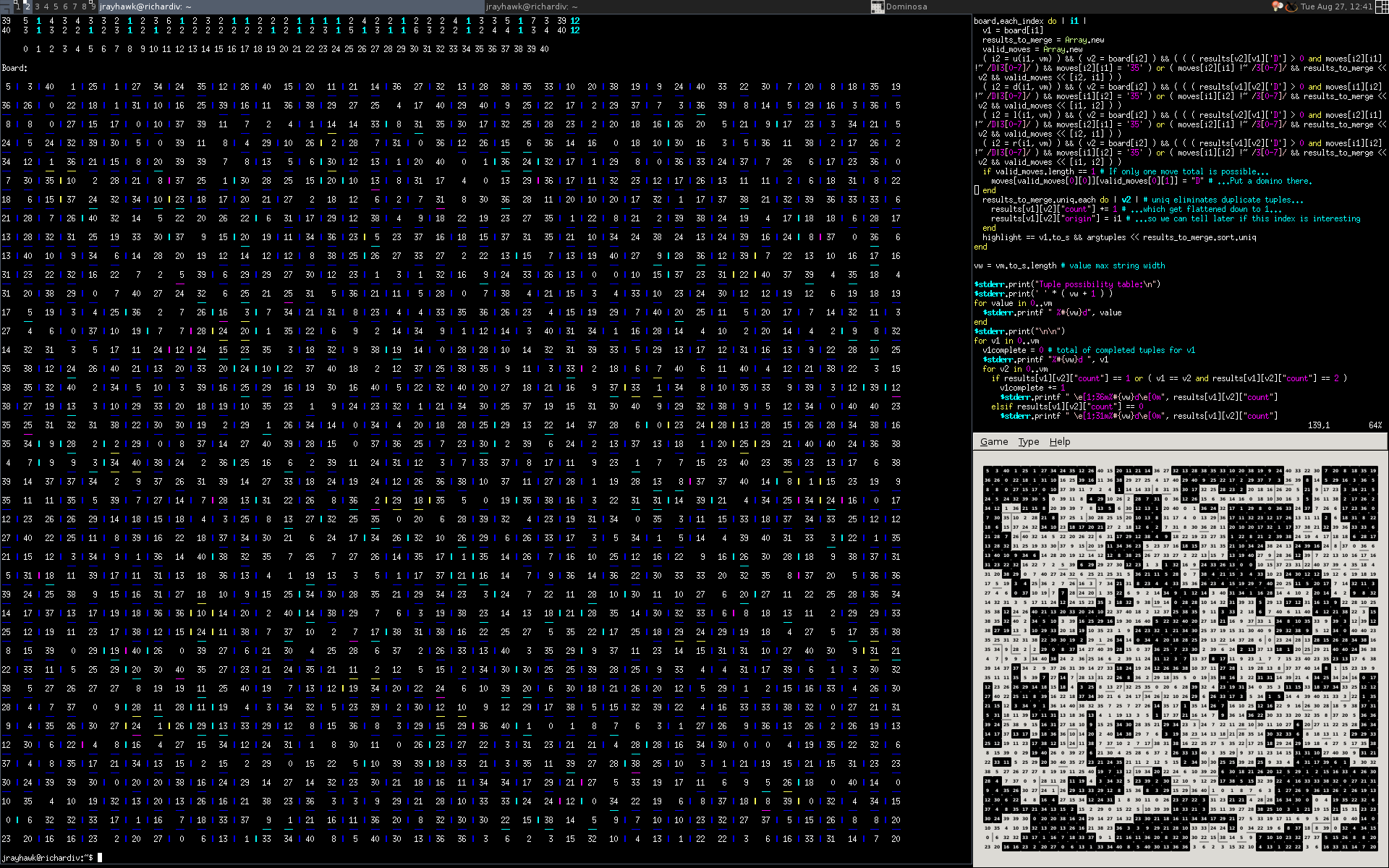This screenshot has height=868, width=1389.
Task: Click 'valid_moves = Array.new' line in editor
Action: pos(1032,49)
